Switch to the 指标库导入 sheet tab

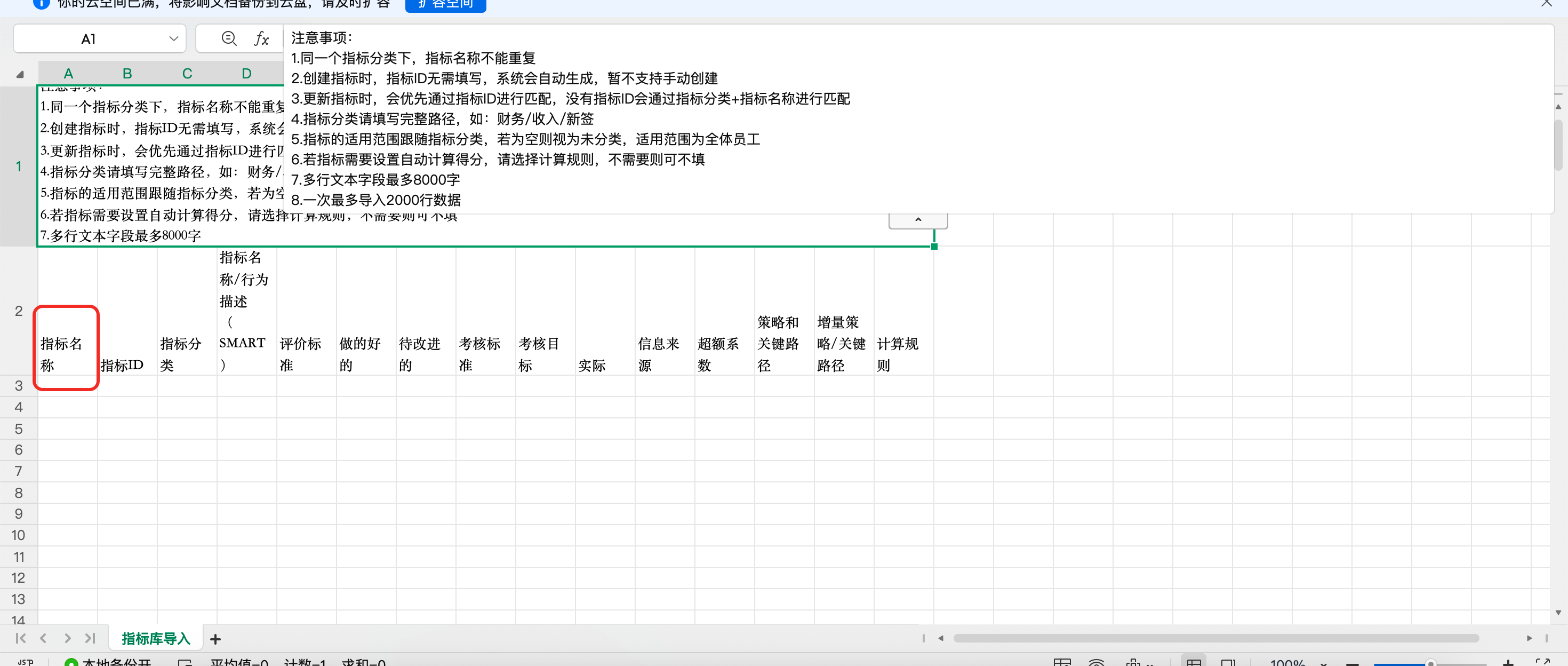pyautogui.click(x=156, y=639)
